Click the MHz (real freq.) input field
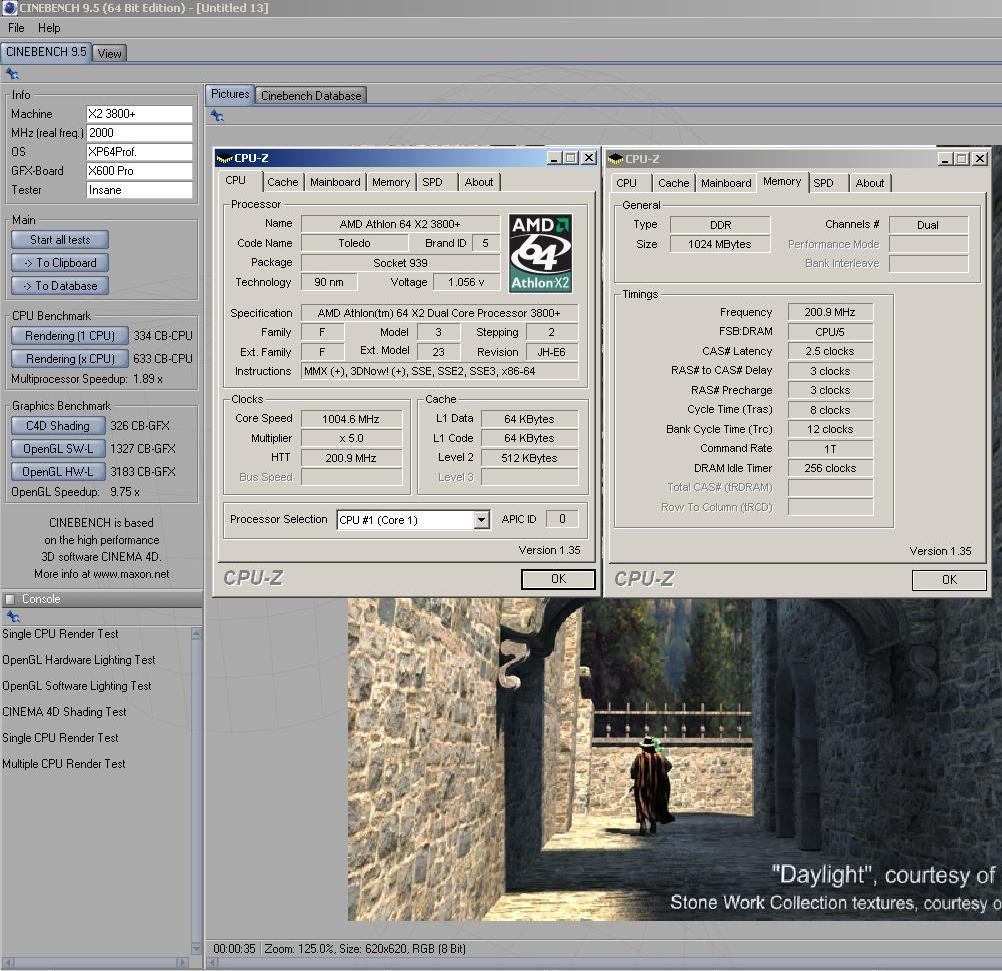 click(139, 133)
